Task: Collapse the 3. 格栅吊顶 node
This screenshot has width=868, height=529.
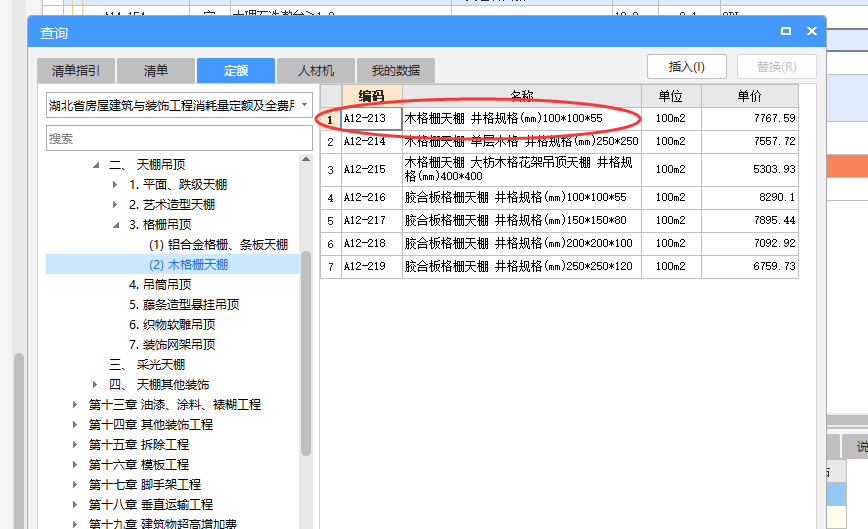Action: pos(116,225)
